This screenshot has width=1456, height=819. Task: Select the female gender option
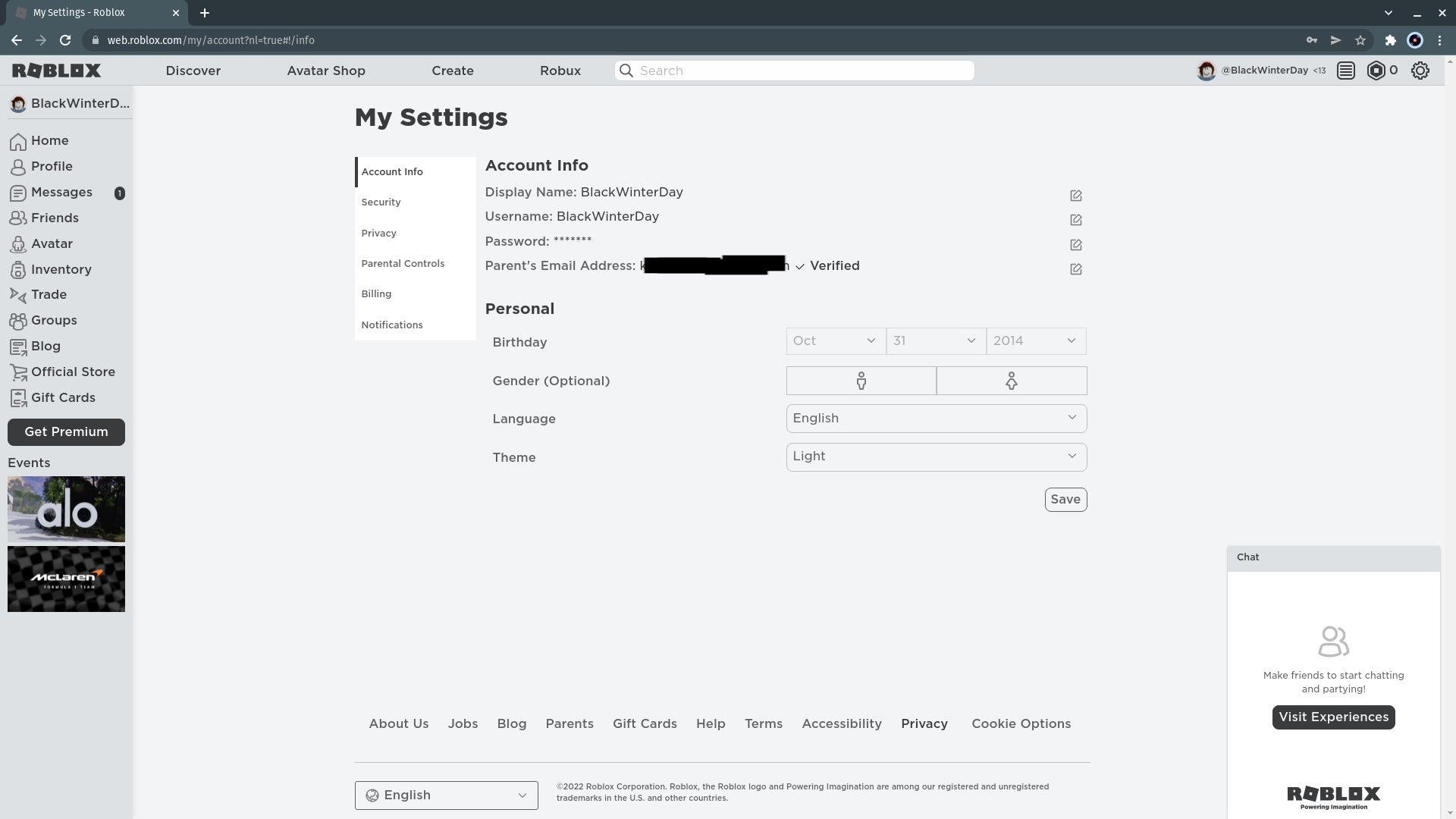coord(1012,381)
